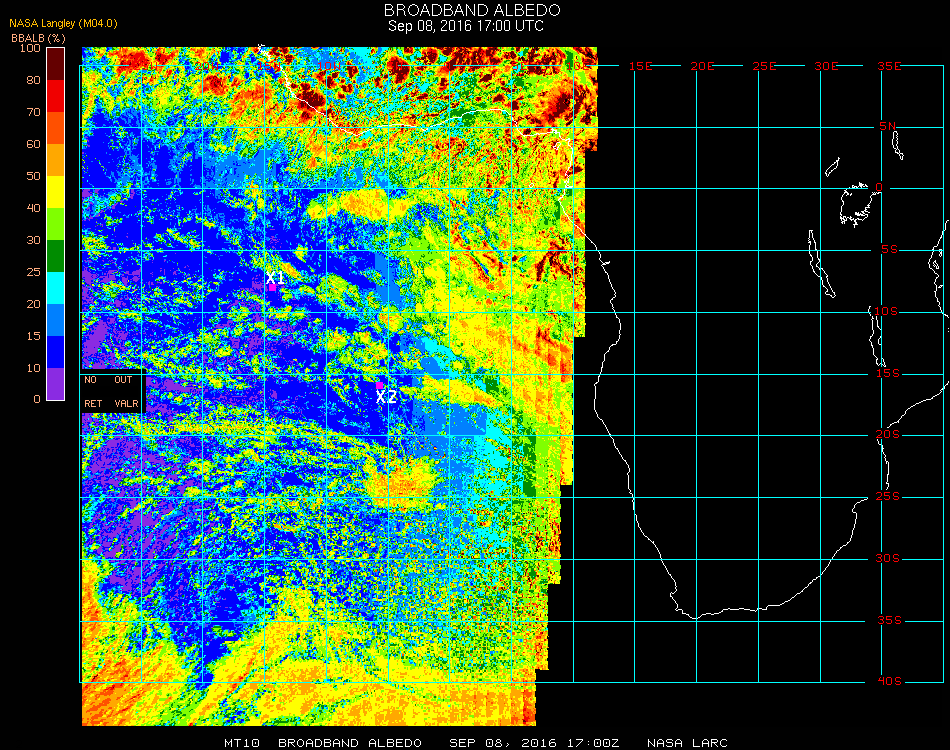950x750 pixels.
Task: Click the legend tick value 50
Action: pos(33,176)
